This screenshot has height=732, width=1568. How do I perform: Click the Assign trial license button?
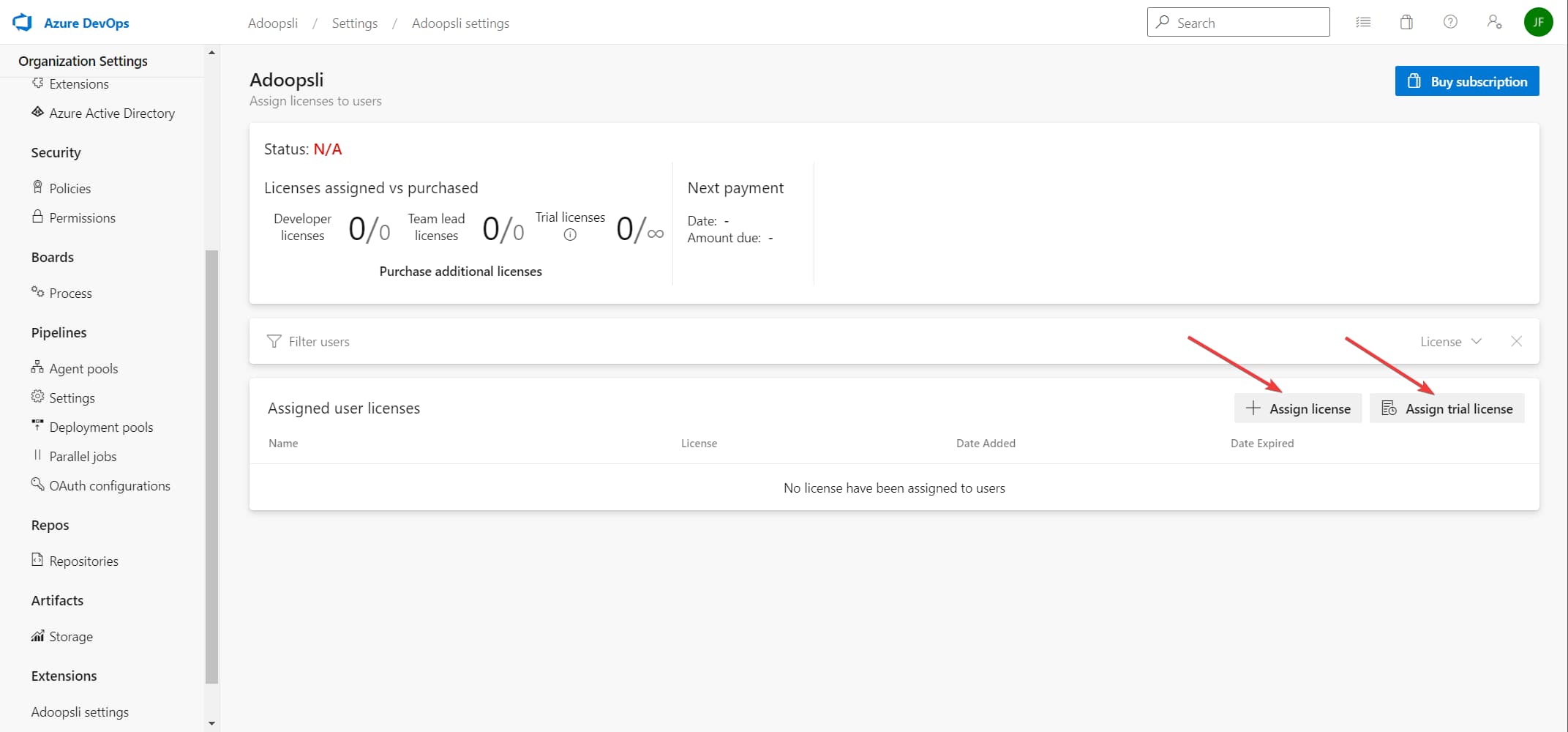click(1447, 408)
